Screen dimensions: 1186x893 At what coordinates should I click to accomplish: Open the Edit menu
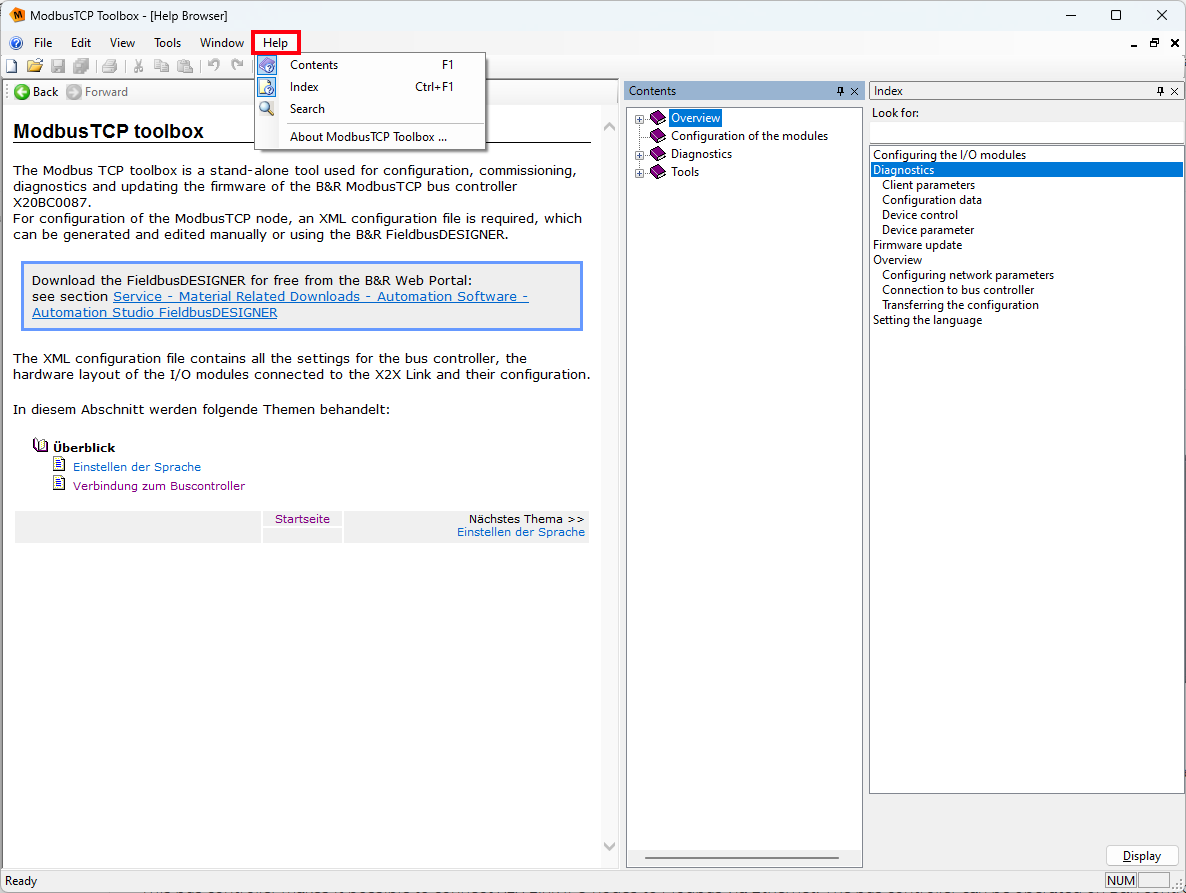pyautogui.click(x=81, y=43)
